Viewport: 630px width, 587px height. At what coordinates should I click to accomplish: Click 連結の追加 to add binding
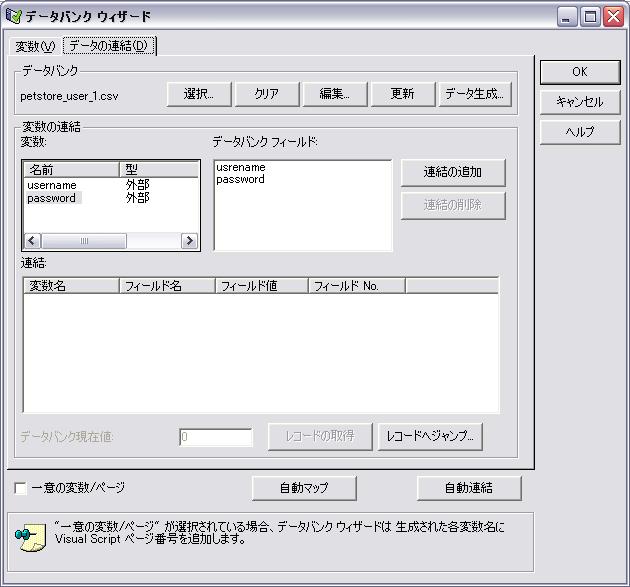coord(453,172)
